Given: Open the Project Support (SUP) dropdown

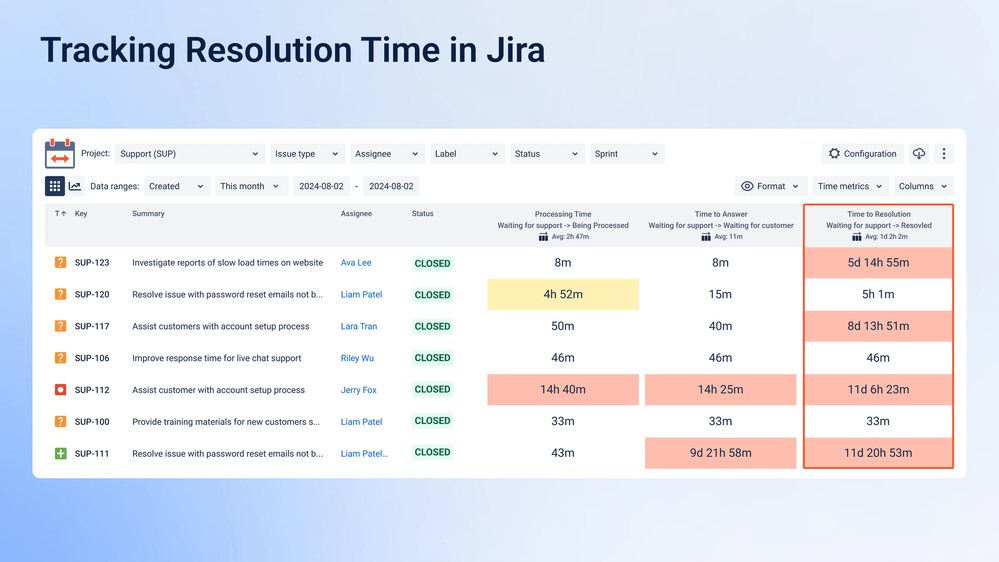Looking at the screenshot, I should (189, 154).
